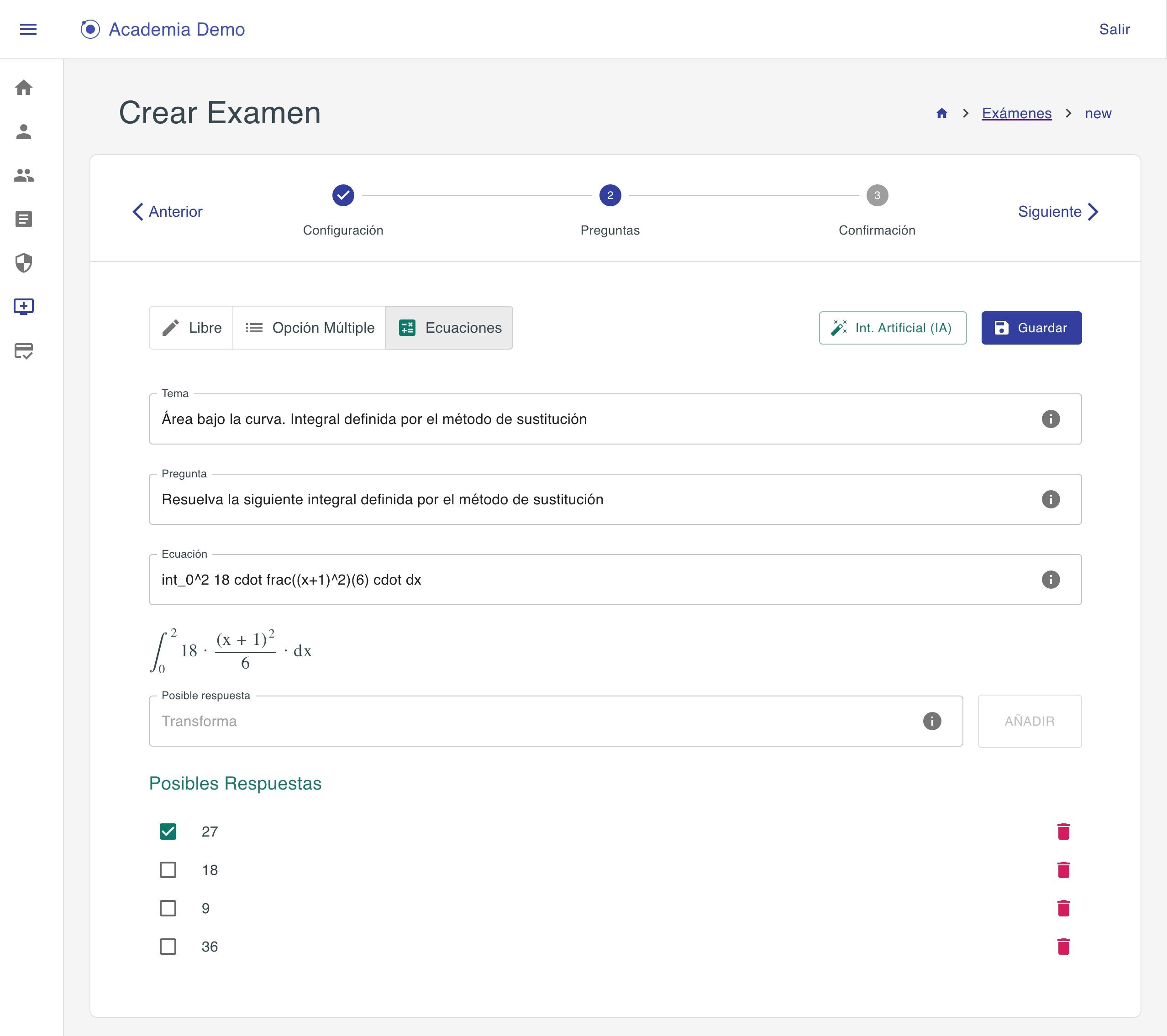Mark the 9 answer as correct
Screen dimensions: 1167x1036
(x=168, y=908)
